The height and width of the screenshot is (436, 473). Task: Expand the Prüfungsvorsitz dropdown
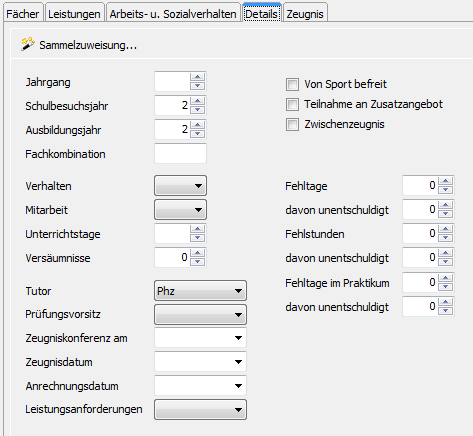200,314
